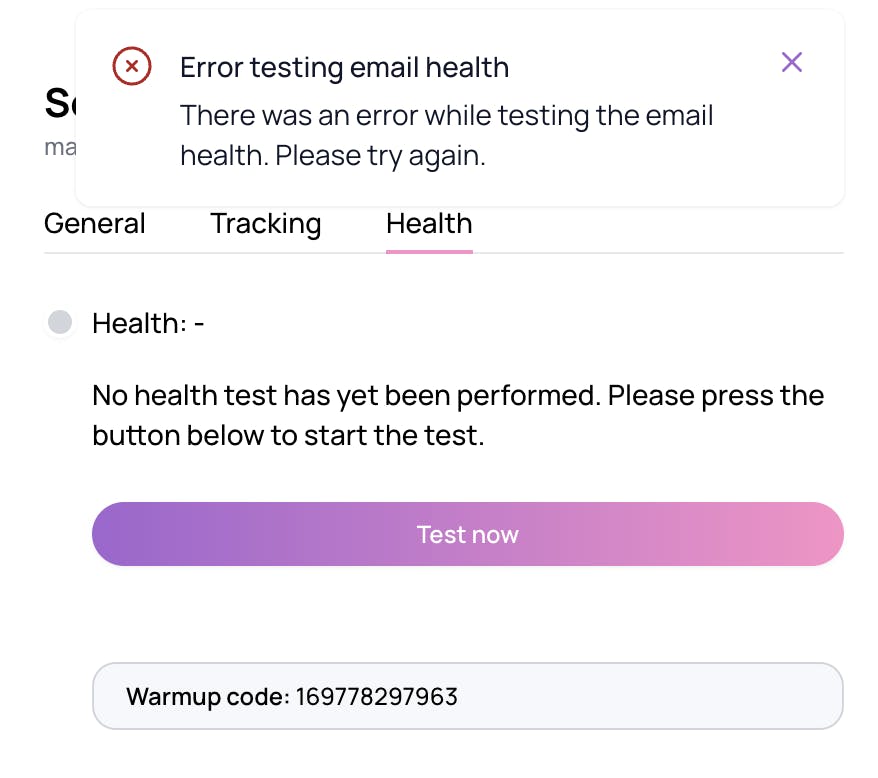Click the "Error testing email health" title
The image size is (878, 778).
[344, 67]
